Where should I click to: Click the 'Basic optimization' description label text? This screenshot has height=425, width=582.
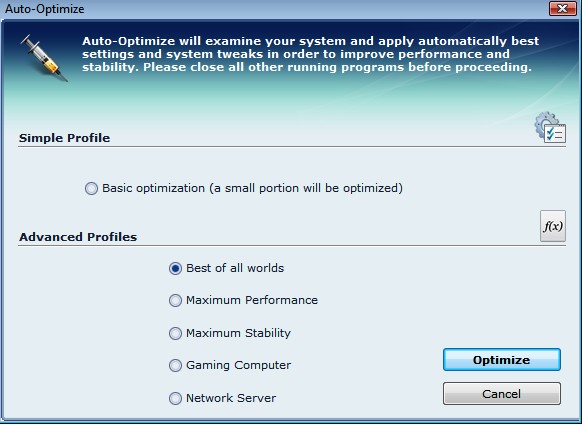click(x=252, y=188)
